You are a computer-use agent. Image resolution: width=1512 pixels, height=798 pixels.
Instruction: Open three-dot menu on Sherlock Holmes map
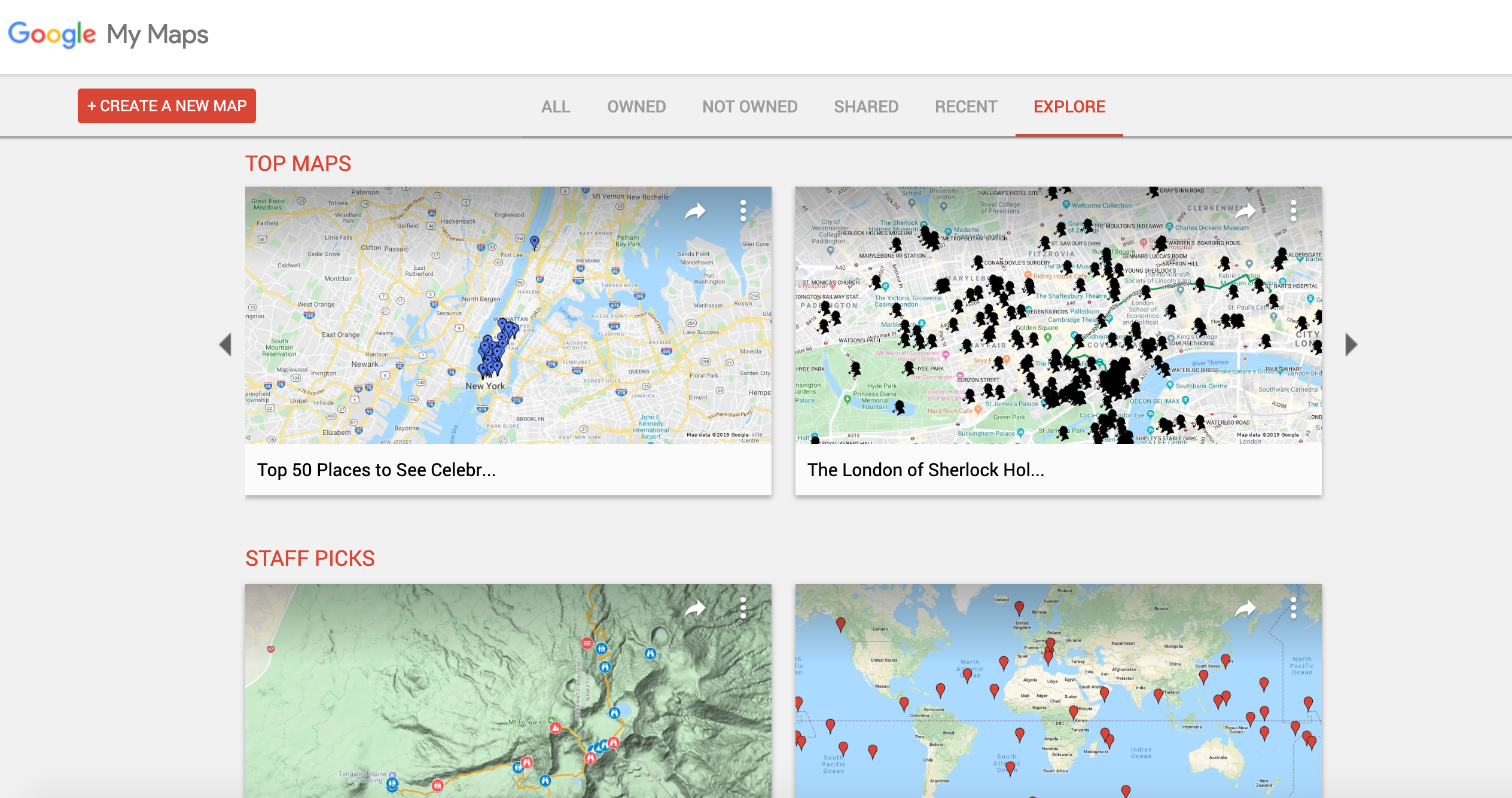(1293, 211)
